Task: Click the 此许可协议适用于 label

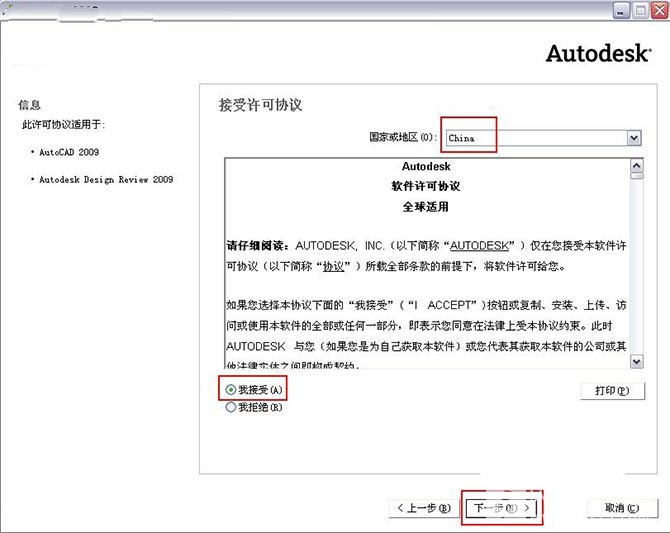Action: coord(63,124)
